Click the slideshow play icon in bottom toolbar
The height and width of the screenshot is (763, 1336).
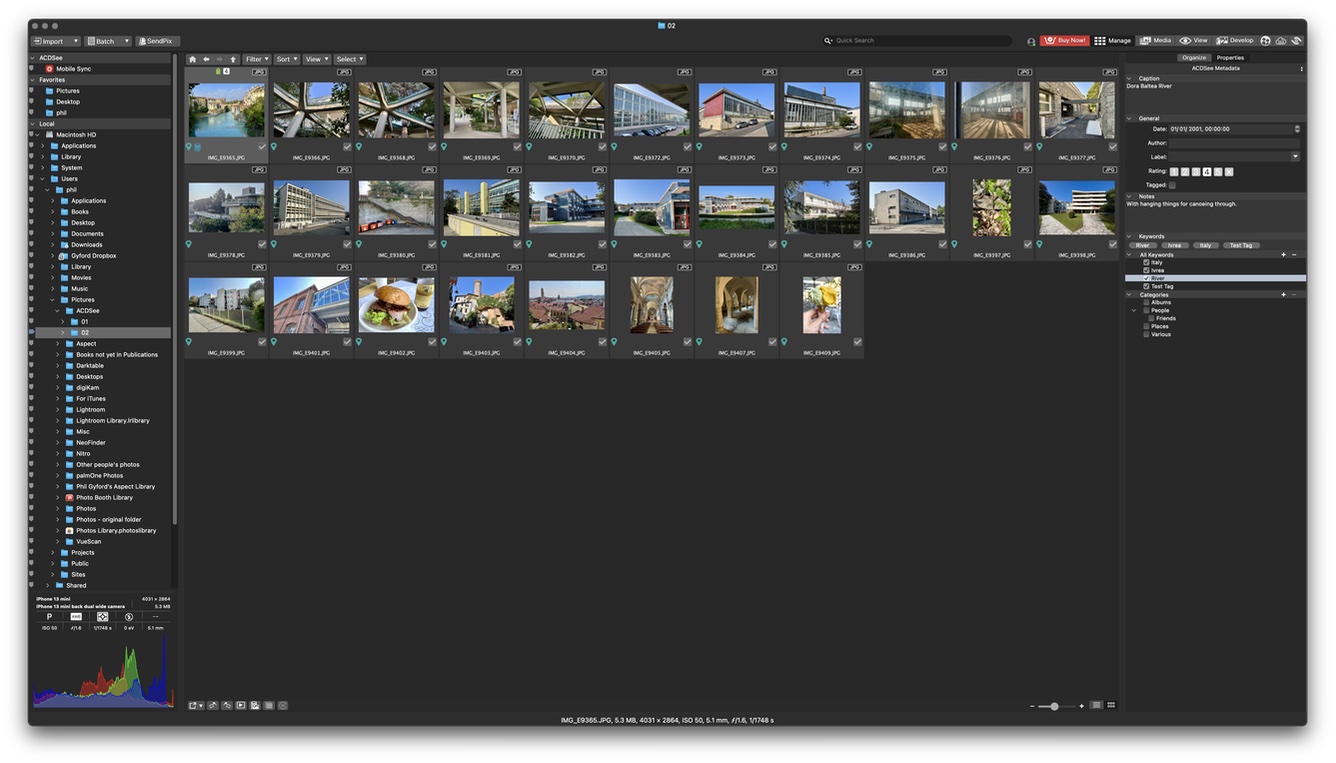pos(241,706)
